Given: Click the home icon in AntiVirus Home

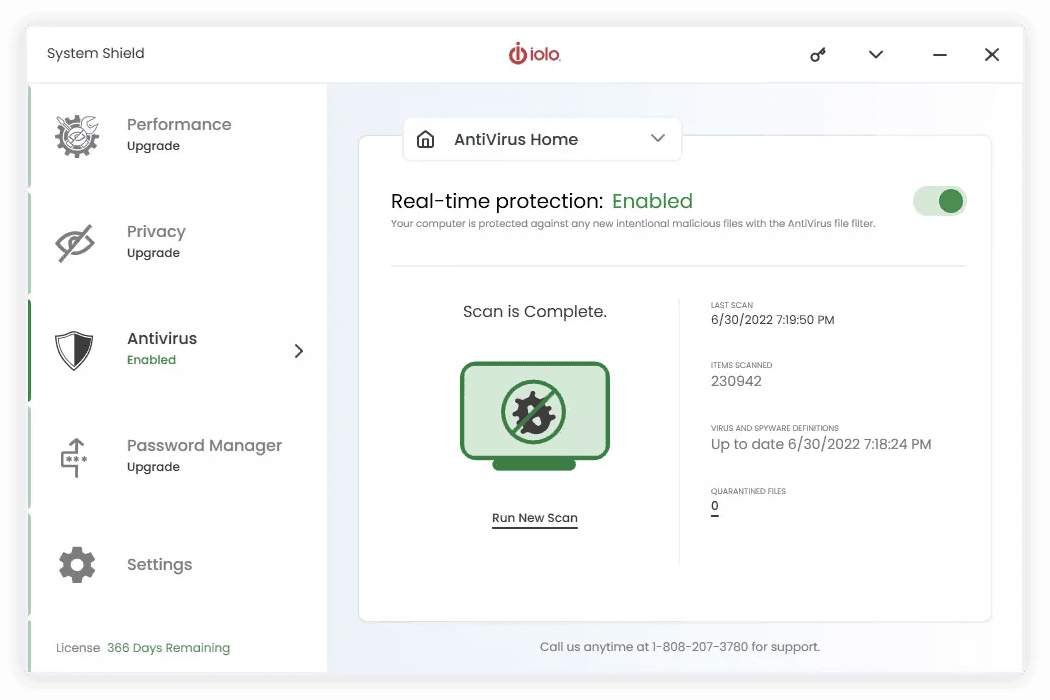Looking at the screenshot, I should [426, 139].
